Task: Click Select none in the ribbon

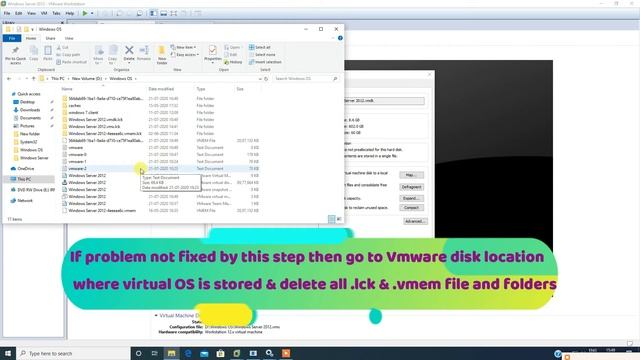Action: click(262, 55)
